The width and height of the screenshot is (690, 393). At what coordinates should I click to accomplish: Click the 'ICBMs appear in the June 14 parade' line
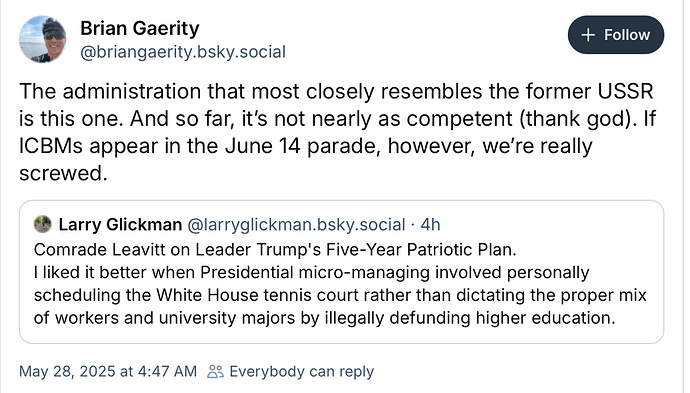[306, 146]
